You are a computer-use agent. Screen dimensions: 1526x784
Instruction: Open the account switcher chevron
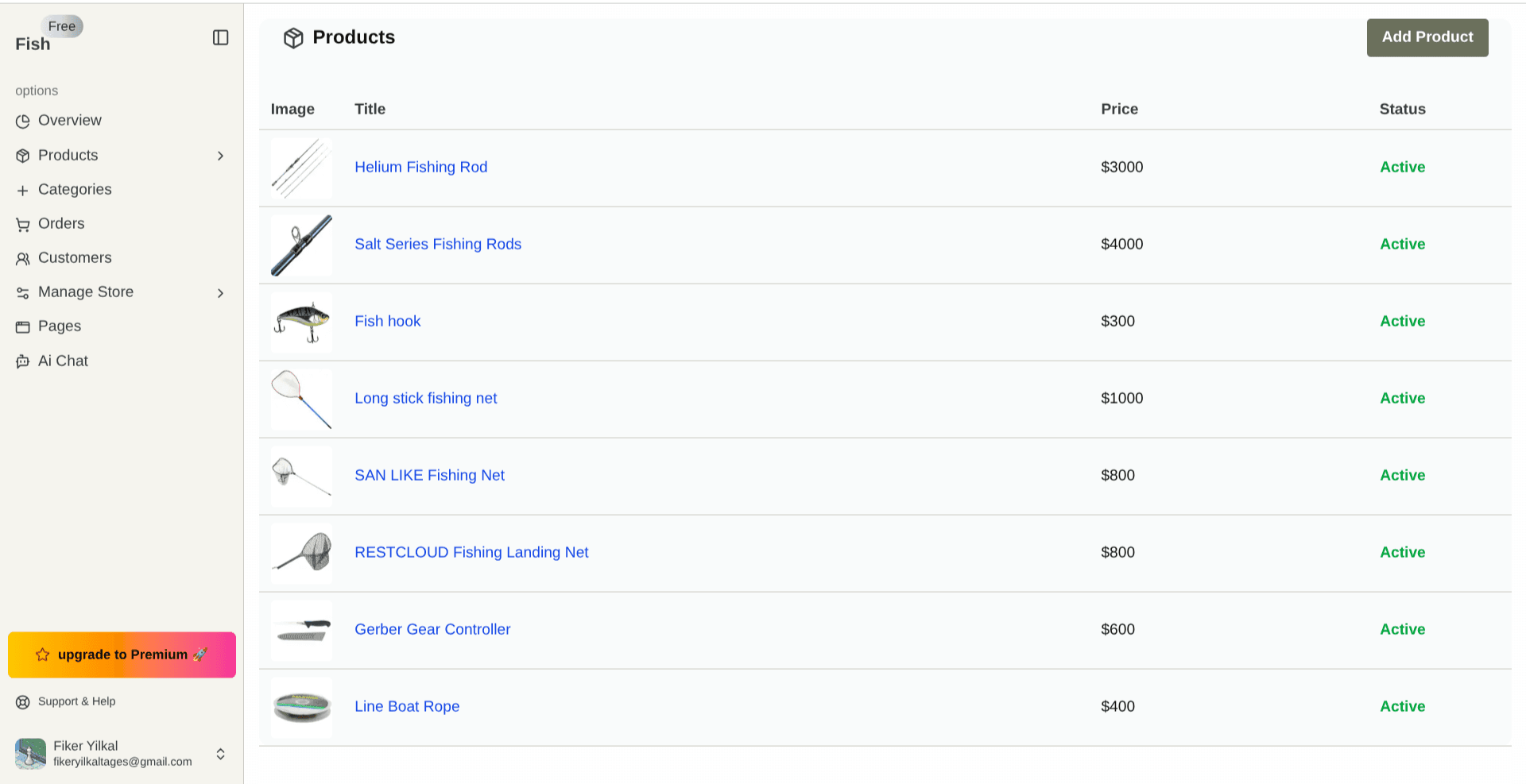click(220, 754)
